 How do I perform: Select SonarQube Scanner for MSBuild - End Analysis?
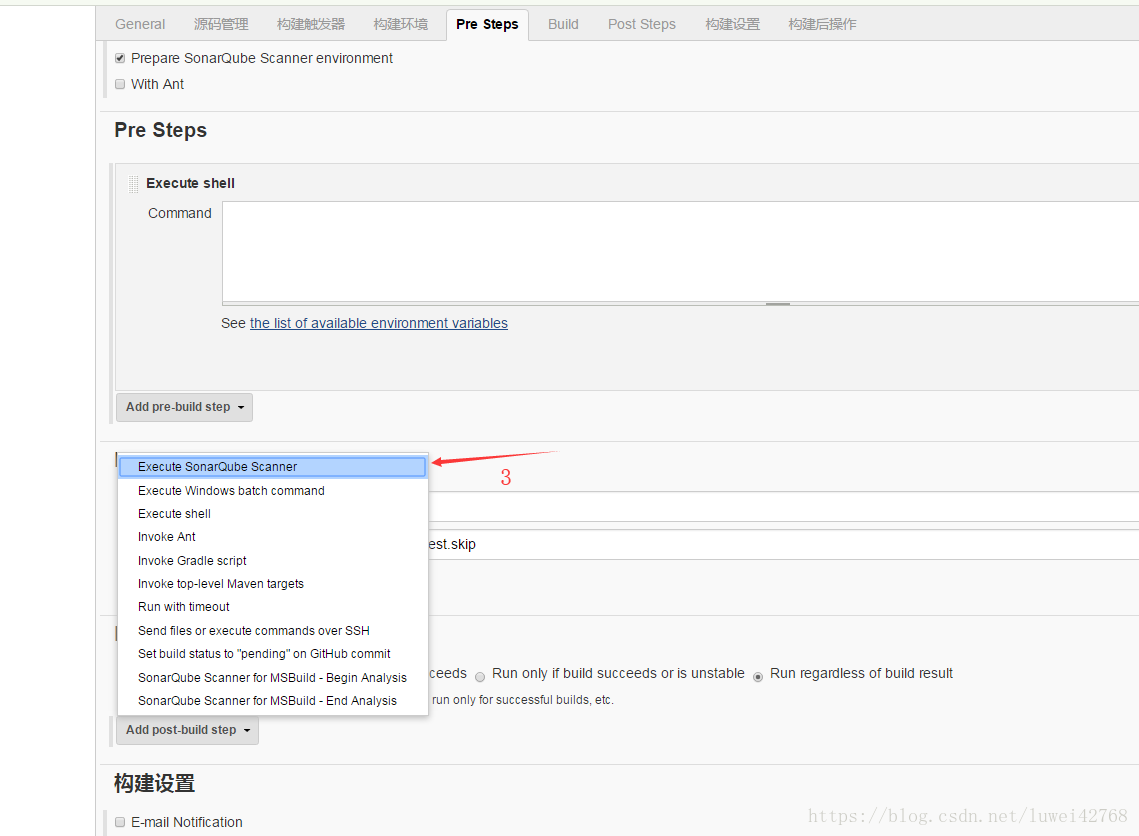point(272,701)
